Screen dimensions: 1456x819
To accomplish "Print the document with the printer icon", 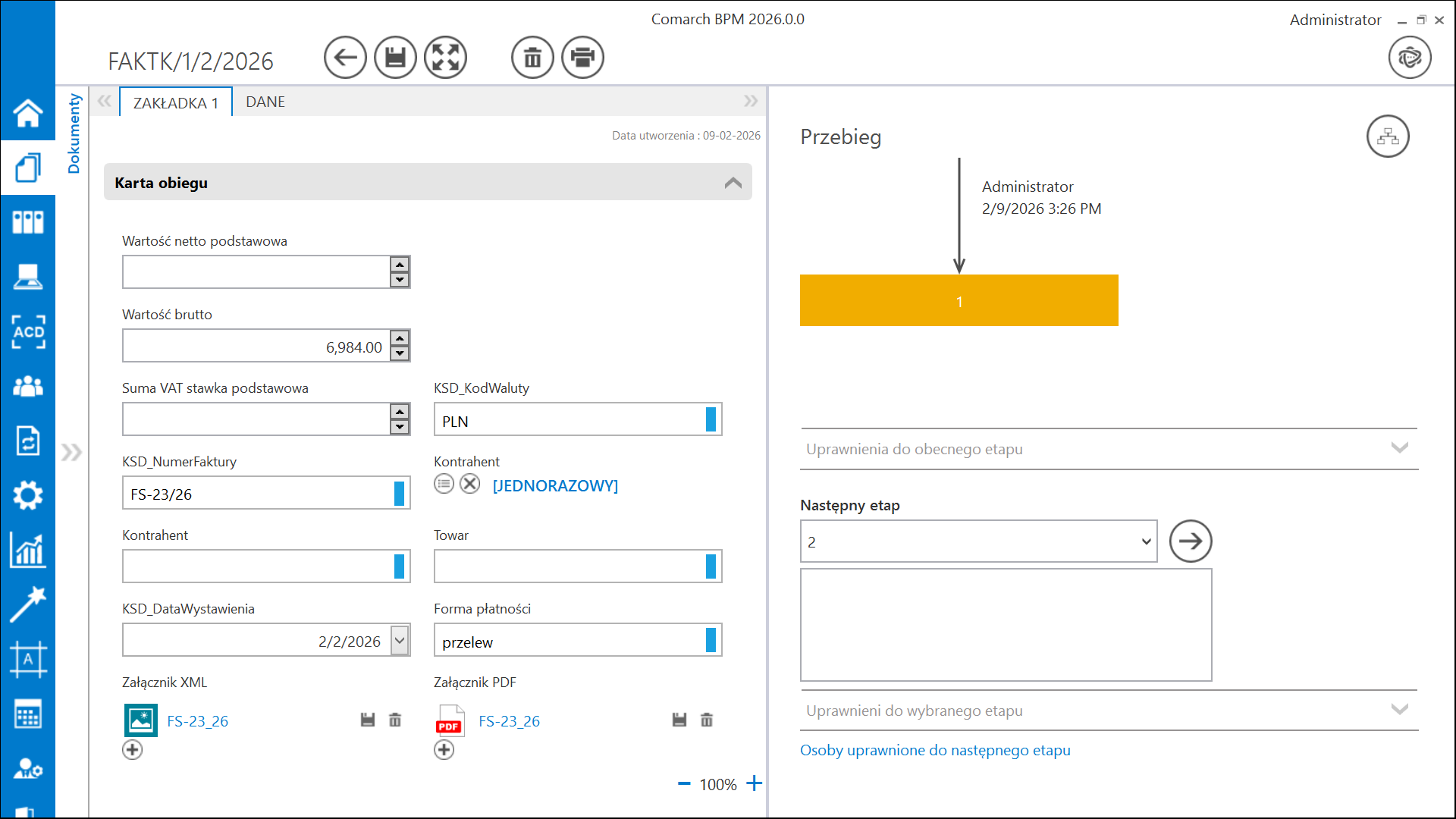I will (582, 58).
